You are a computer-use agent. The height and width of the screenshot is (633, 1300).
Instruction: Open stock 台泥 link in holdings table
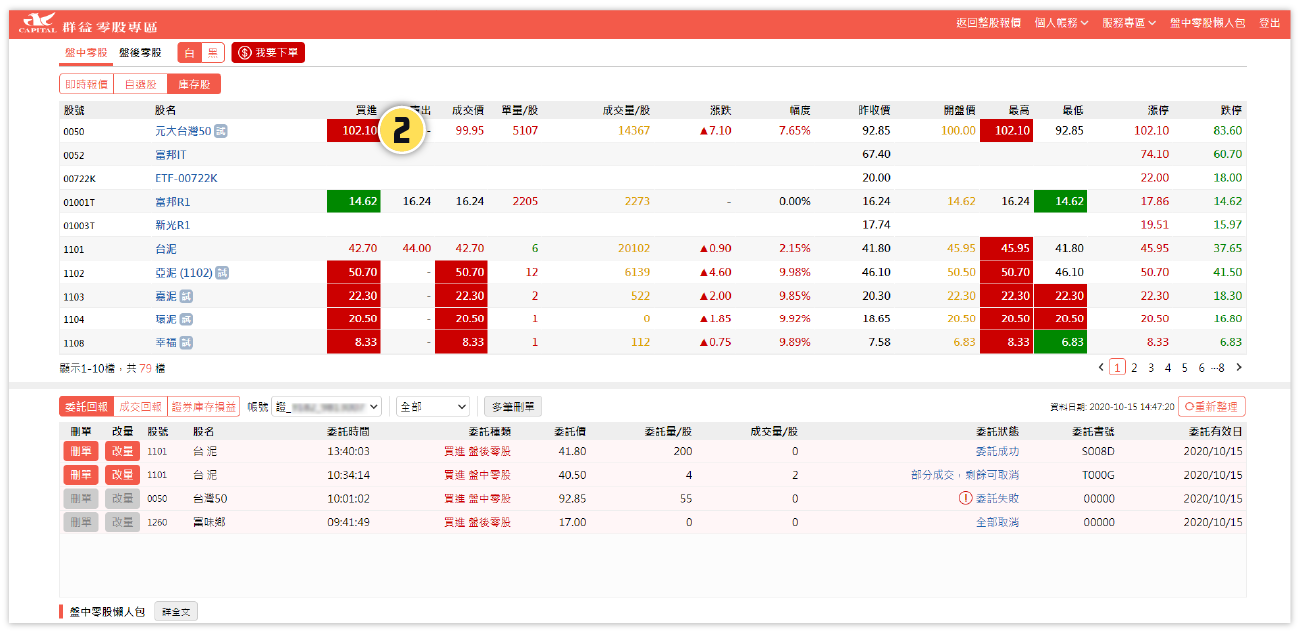(166, 249)
